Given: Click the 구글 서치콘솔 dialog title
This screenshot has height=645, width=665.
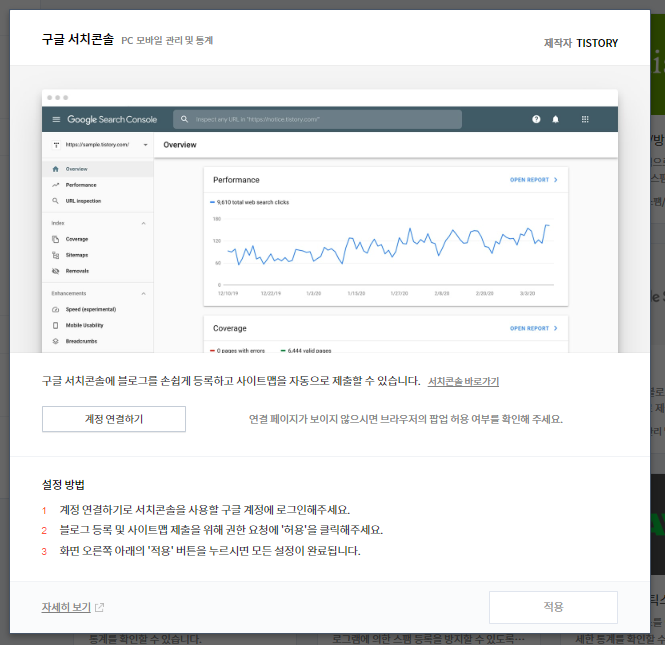Looking at the screenshot, I should tap(78, 39).
